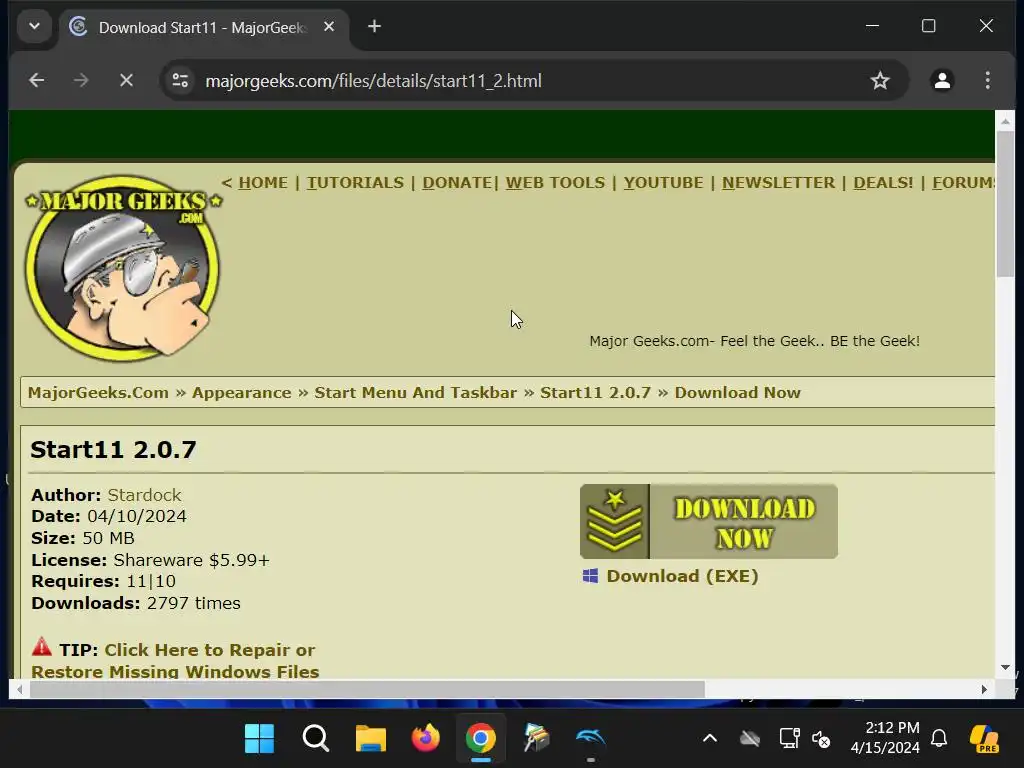Click the page's vertical scrollbar thumb
The height and width of the screenshot is (768, 1024).
click(1005, 204)
